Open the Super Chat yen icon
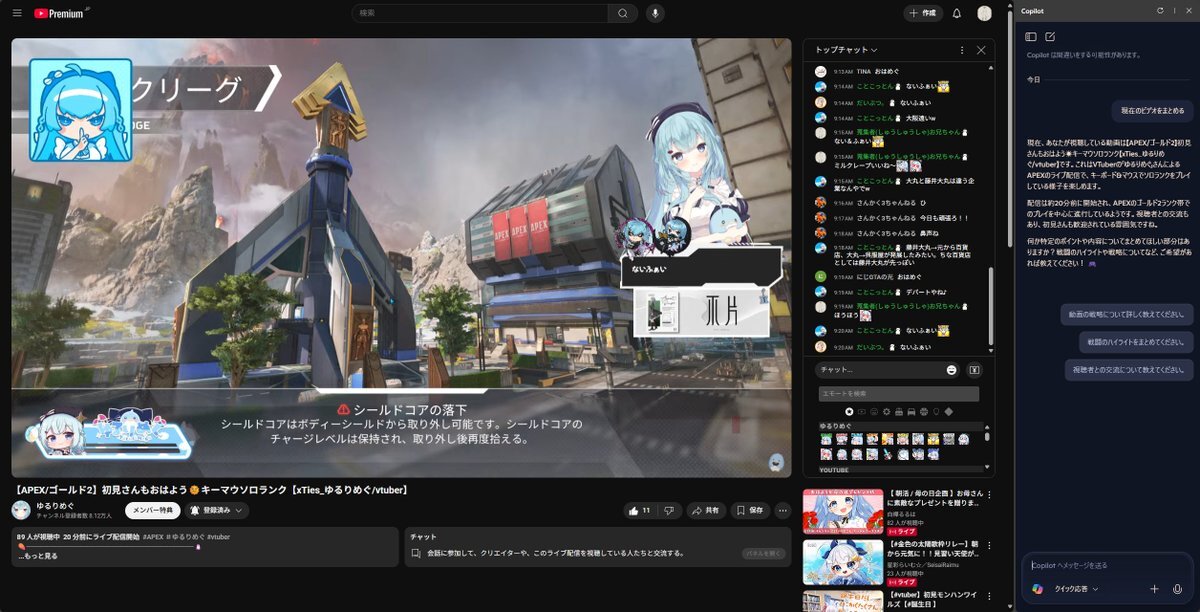This screenshot has width=1200, height=612. 974,370
